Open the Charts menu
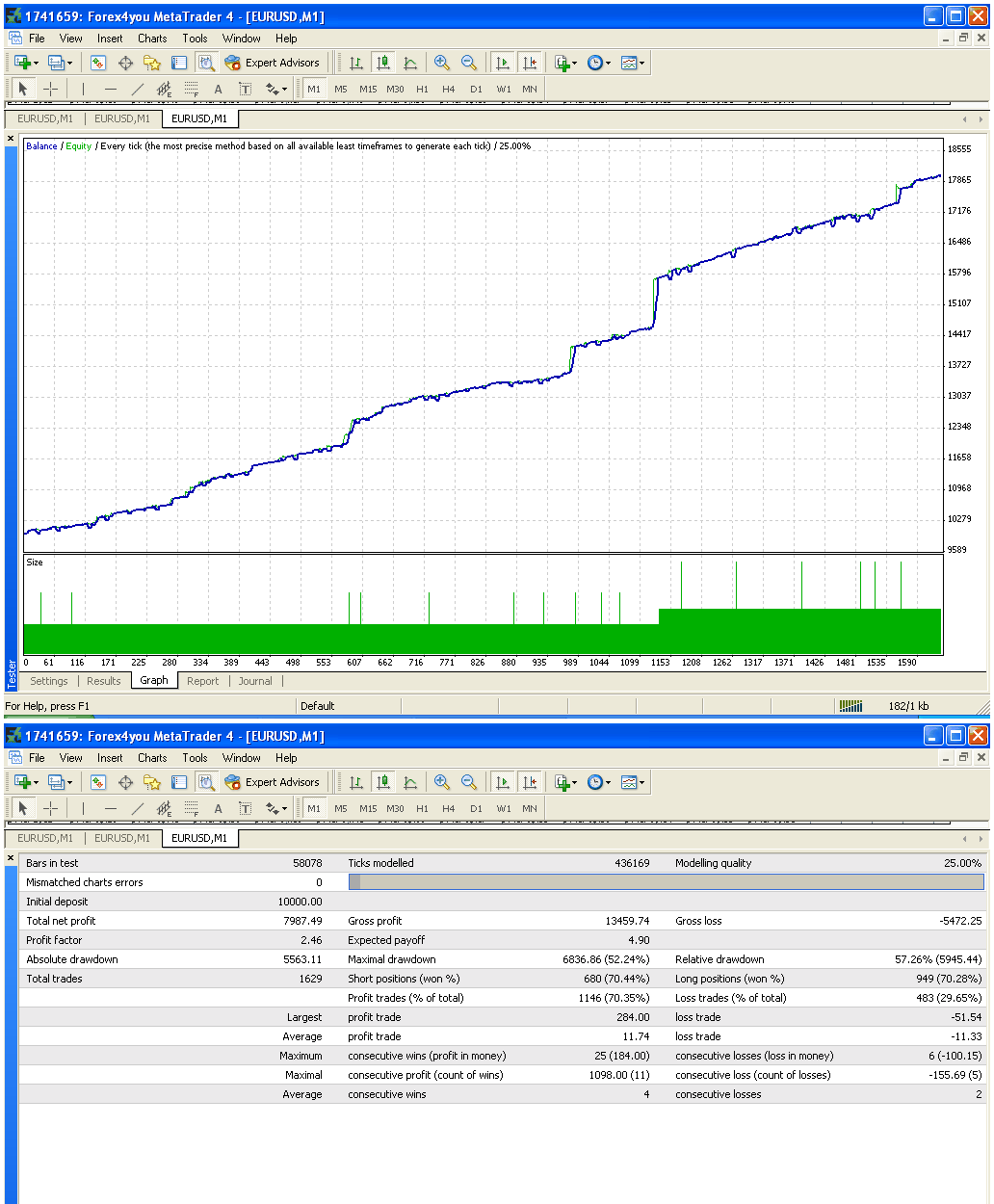994x1204 pixels. click(151, 38)
